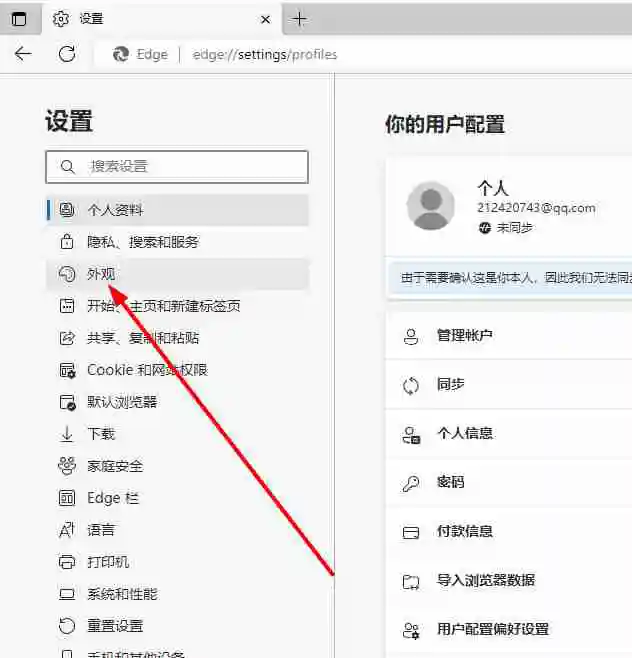Click the 个人资料 profile icon

coord(67,209)
